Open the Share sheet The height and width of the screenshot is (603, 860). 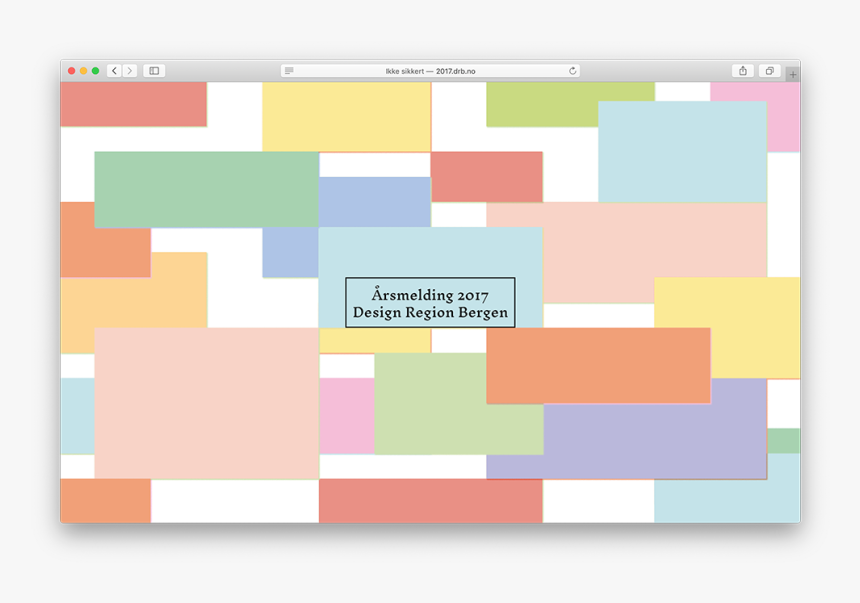click(743, 70)
